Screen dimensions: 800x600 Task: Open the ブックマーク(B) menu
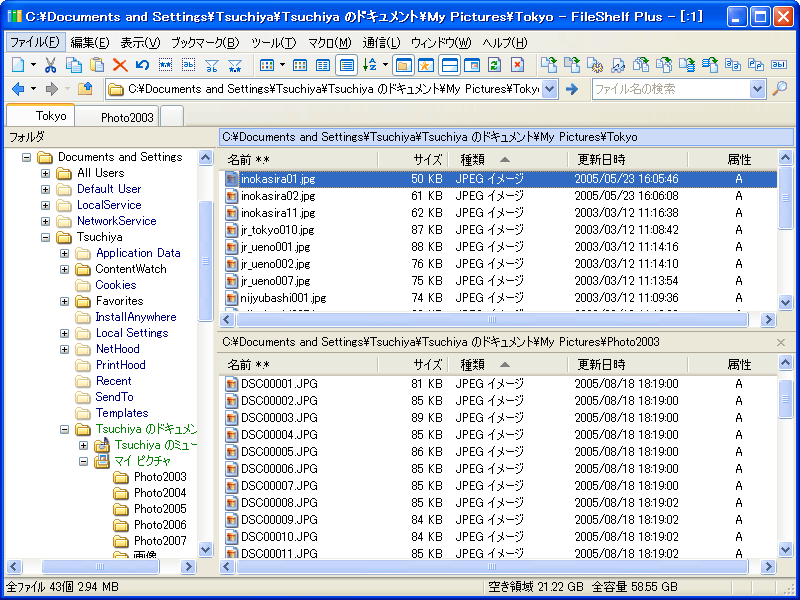tap(205, 42)
